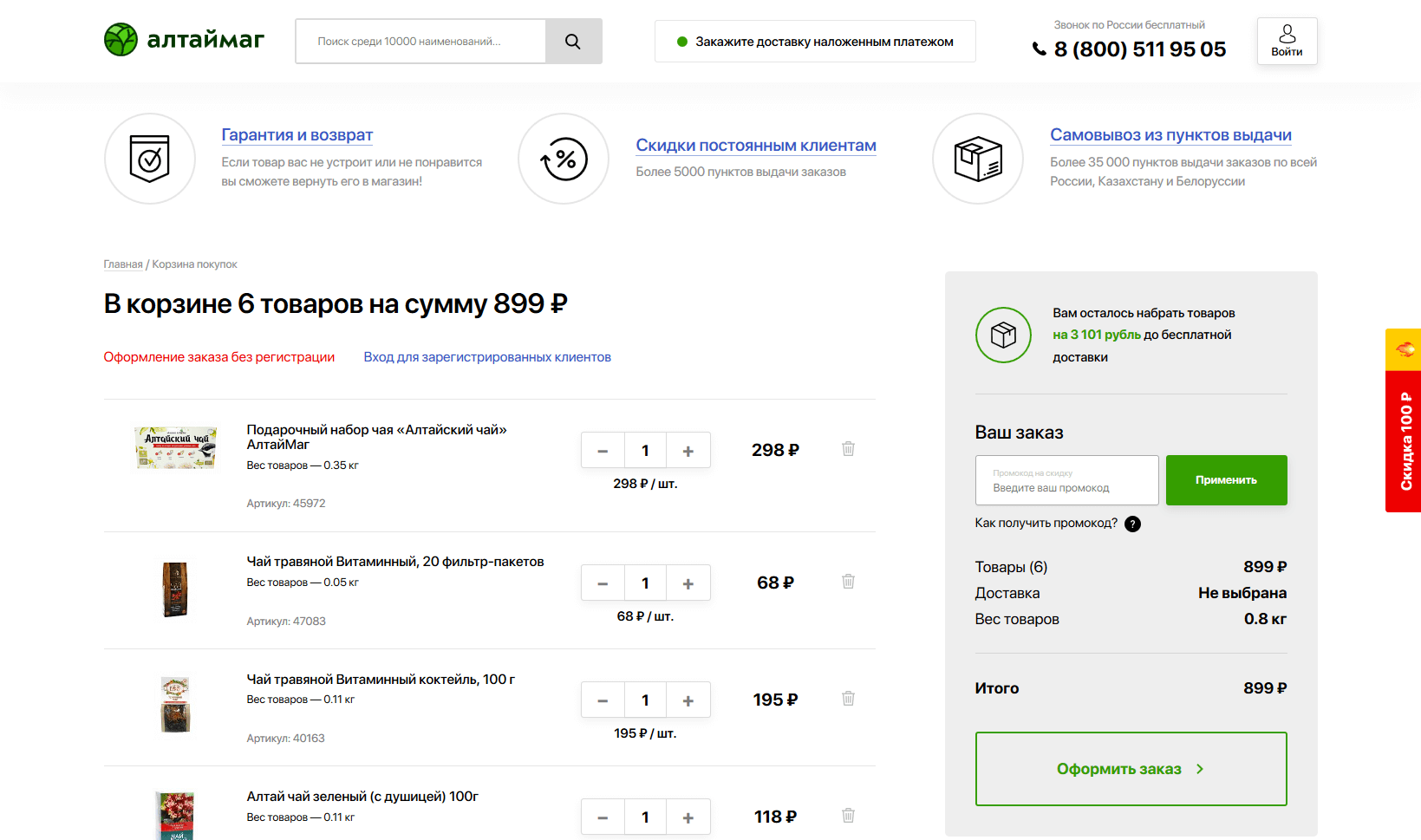The width and height of the screenshot is (1421, 840).
Task: Increase quantity of Подарочный набор чая
Action: tap(688, 451)
